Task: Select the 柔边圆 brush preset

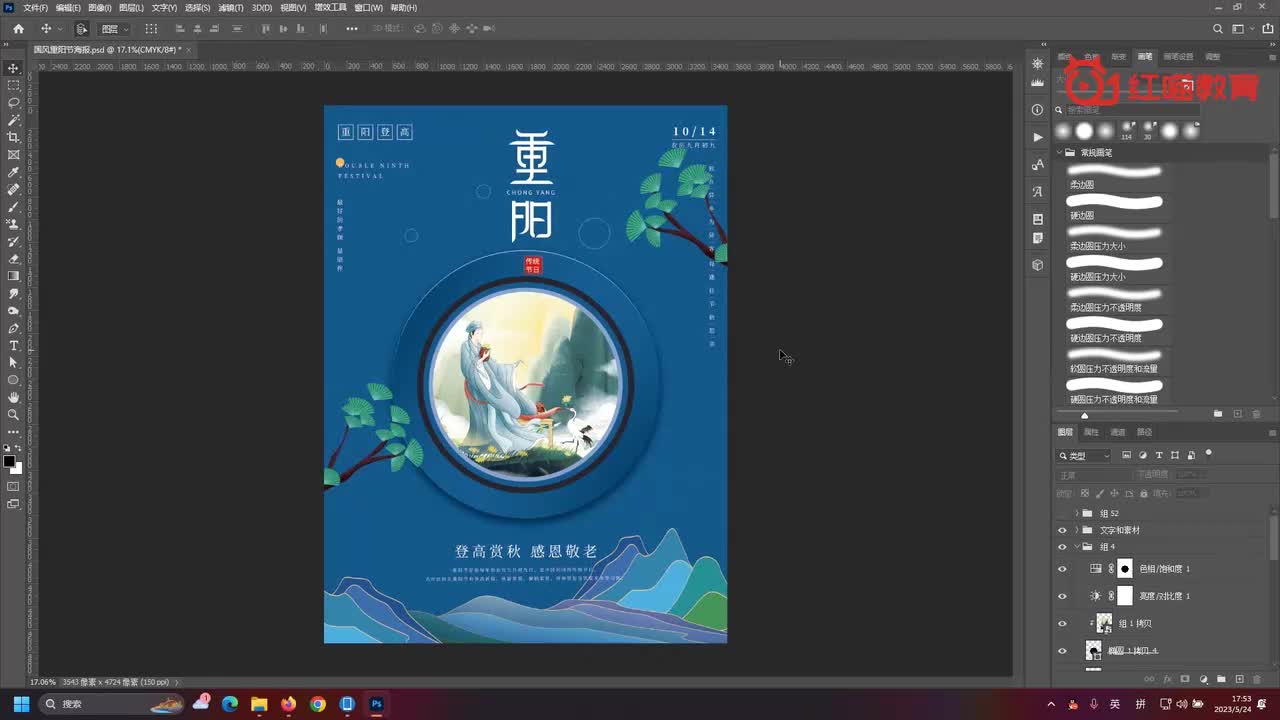Action: 1115,177
